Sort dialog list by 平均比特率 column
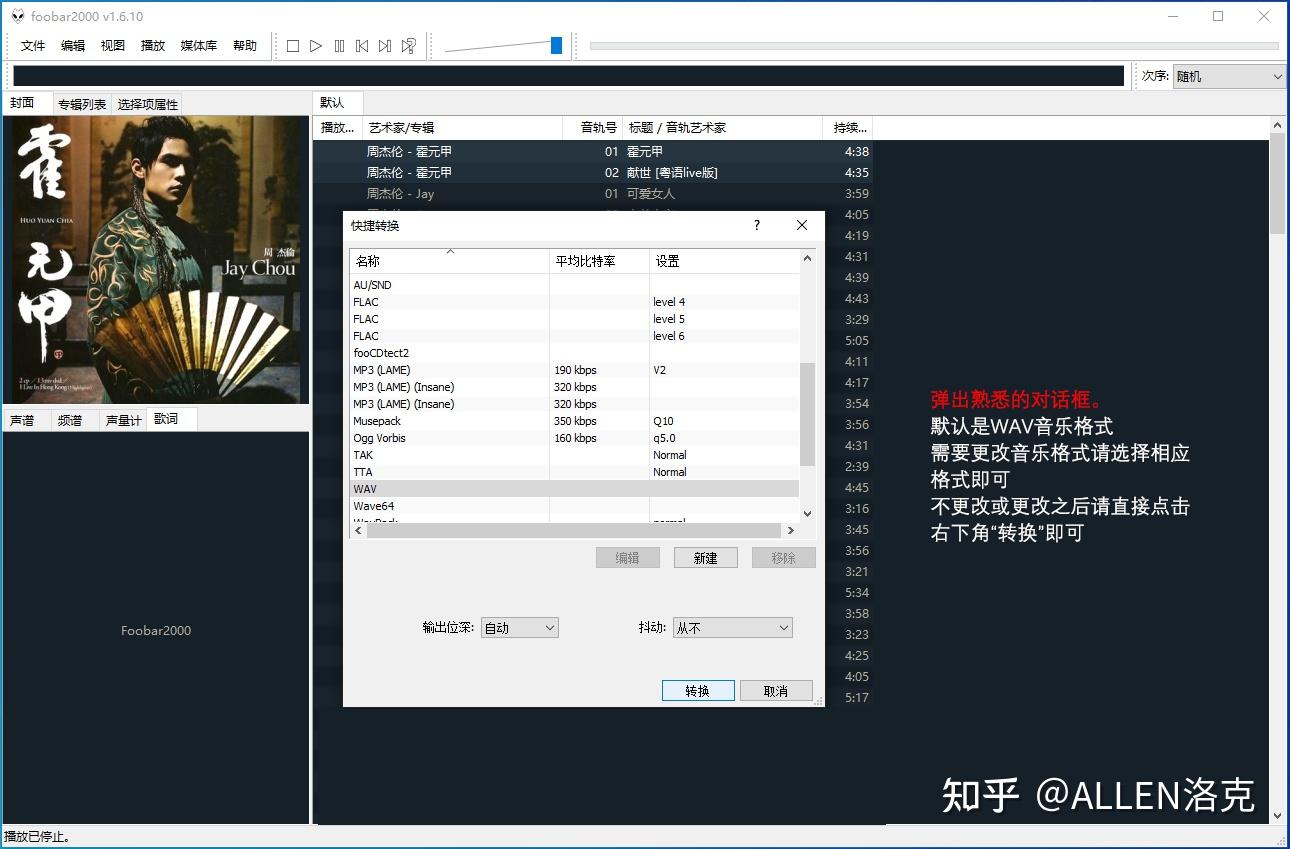This screenshot has width=1290, height=849. click(x=599, y=261)
